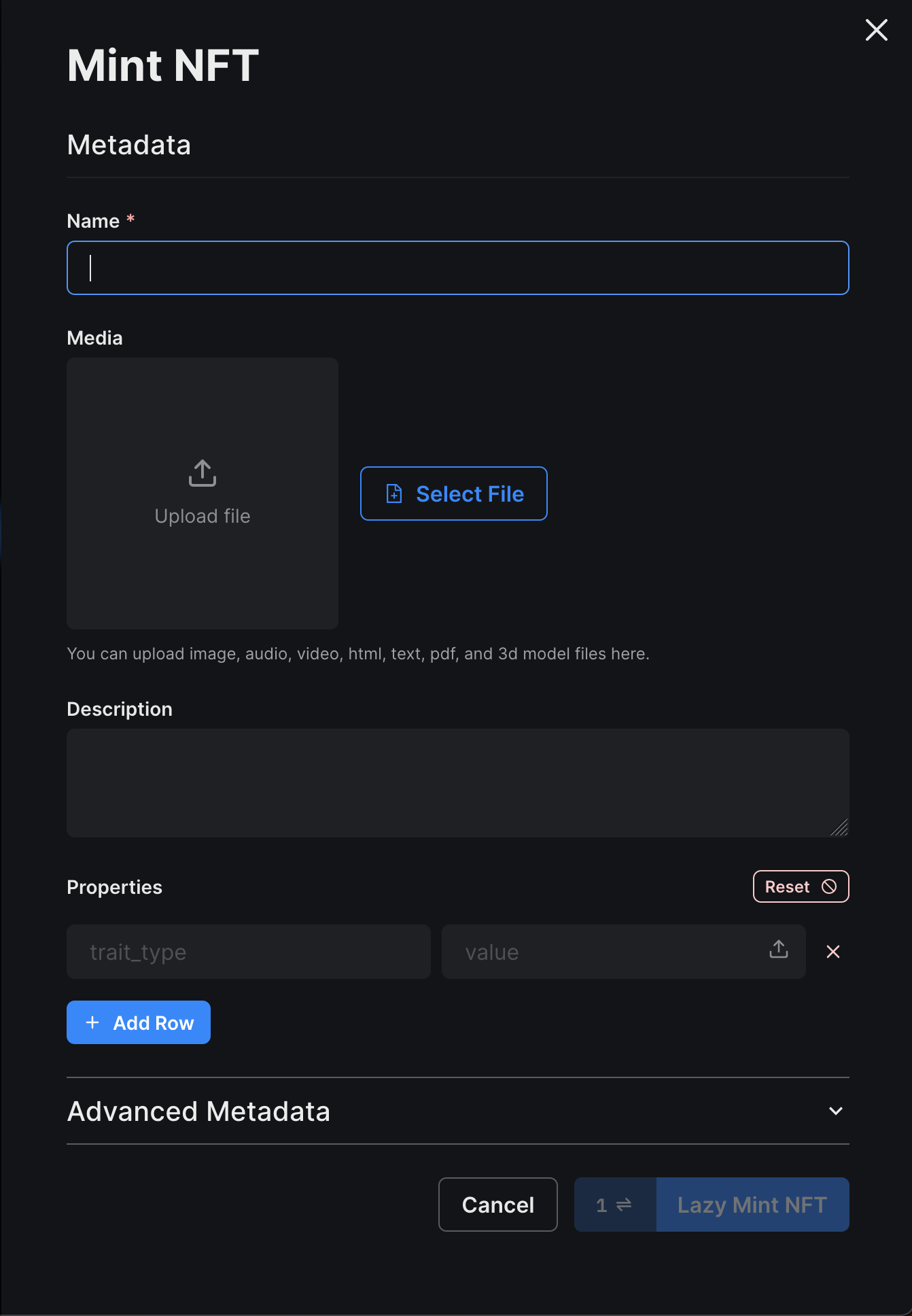Click inside the Description text area

(x=457, y=782)
